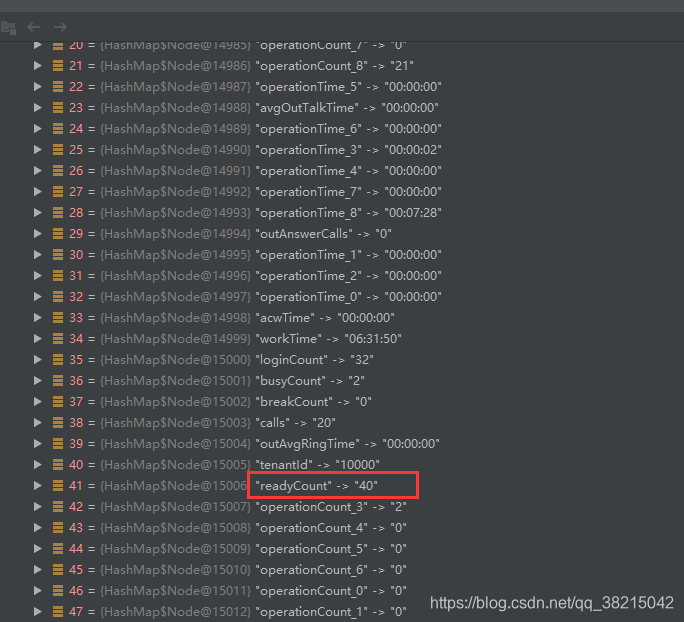Select the "busyCount" -> "2" text
The height and width of the screenshot is (622, 684).
tap(310, 381)
